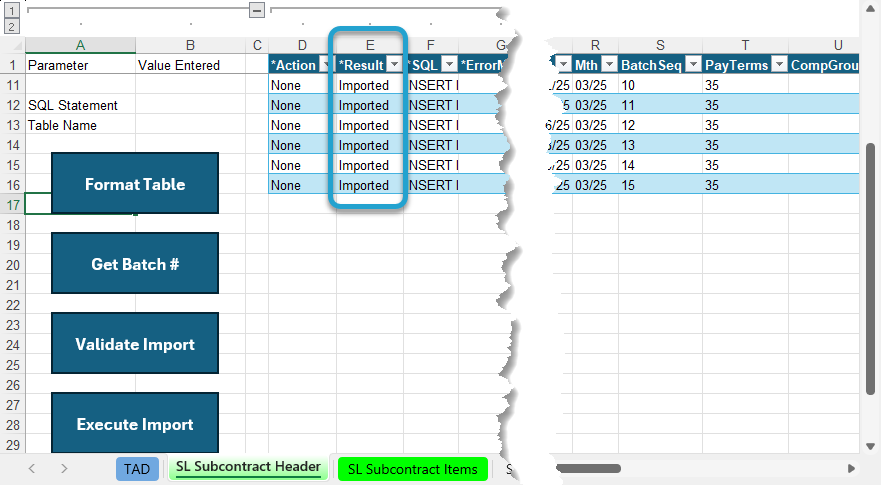
Task: Click the vertical scrollbar up arrow
Action: pyautogui.click(x=870, y=8)
